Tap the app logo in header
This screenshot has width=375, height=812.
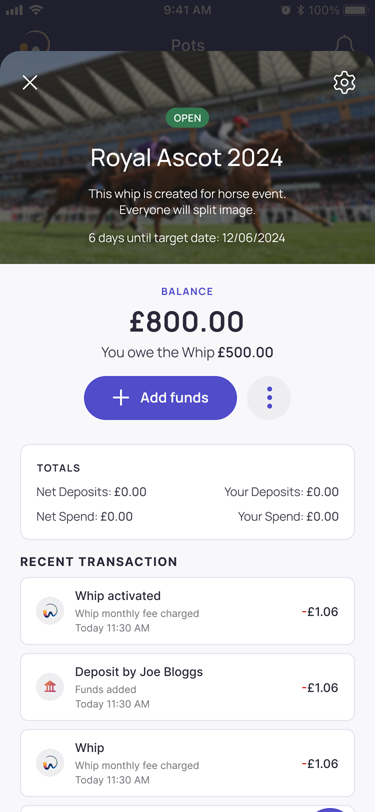tap(36, 44)
